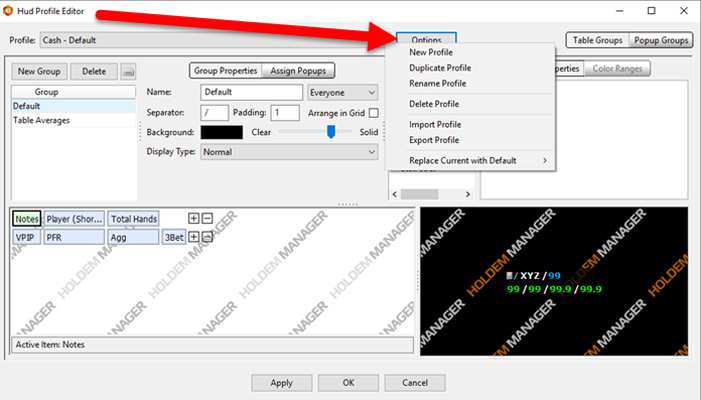Click the Name input field

coord(251,93)
